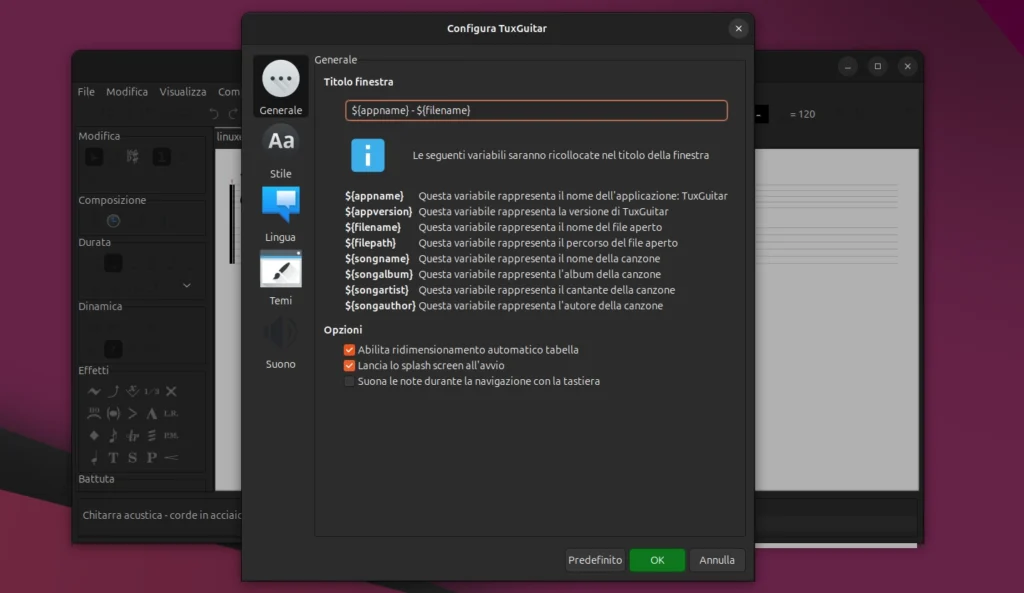Screen dimensions: 1024x593
Task: Open the Lingua language settings
Action: tap(280, 213)
